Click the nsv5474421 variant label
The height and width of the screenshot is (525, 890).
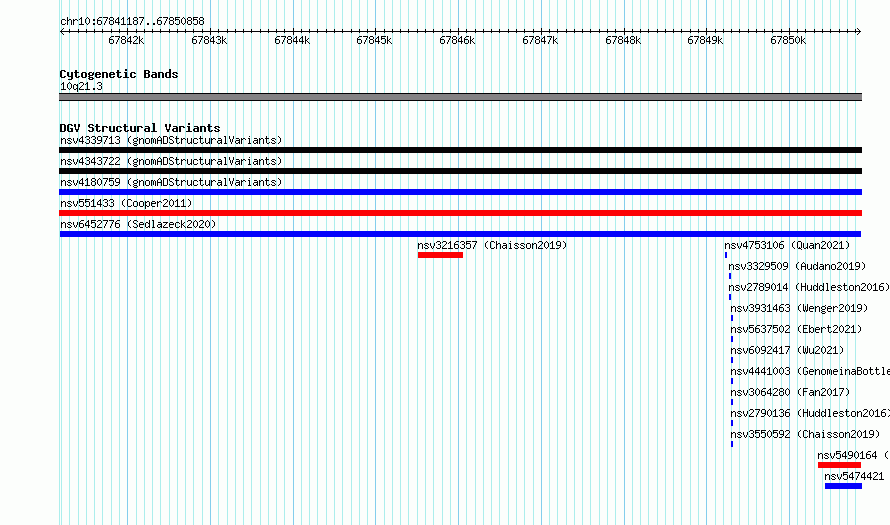pyautogui.click(x=854, y=476)
